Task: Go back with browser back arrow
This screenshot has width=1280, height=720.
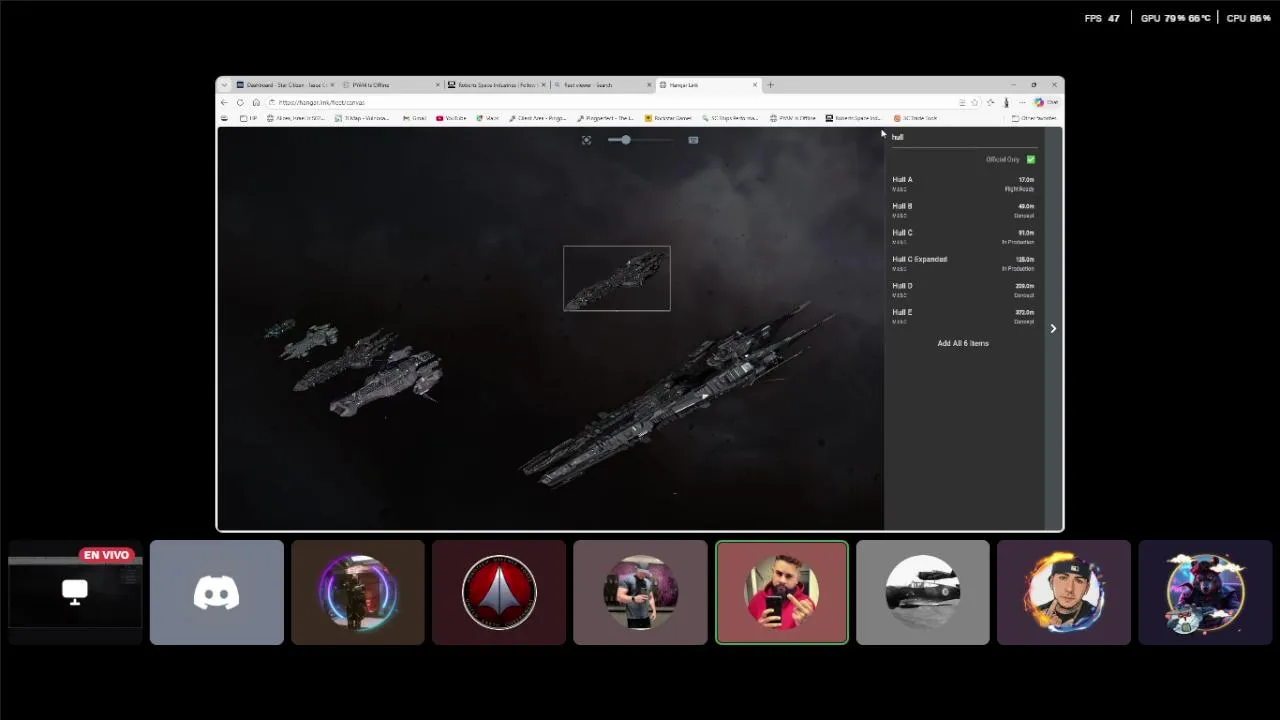Action: [x=224, y=102]
